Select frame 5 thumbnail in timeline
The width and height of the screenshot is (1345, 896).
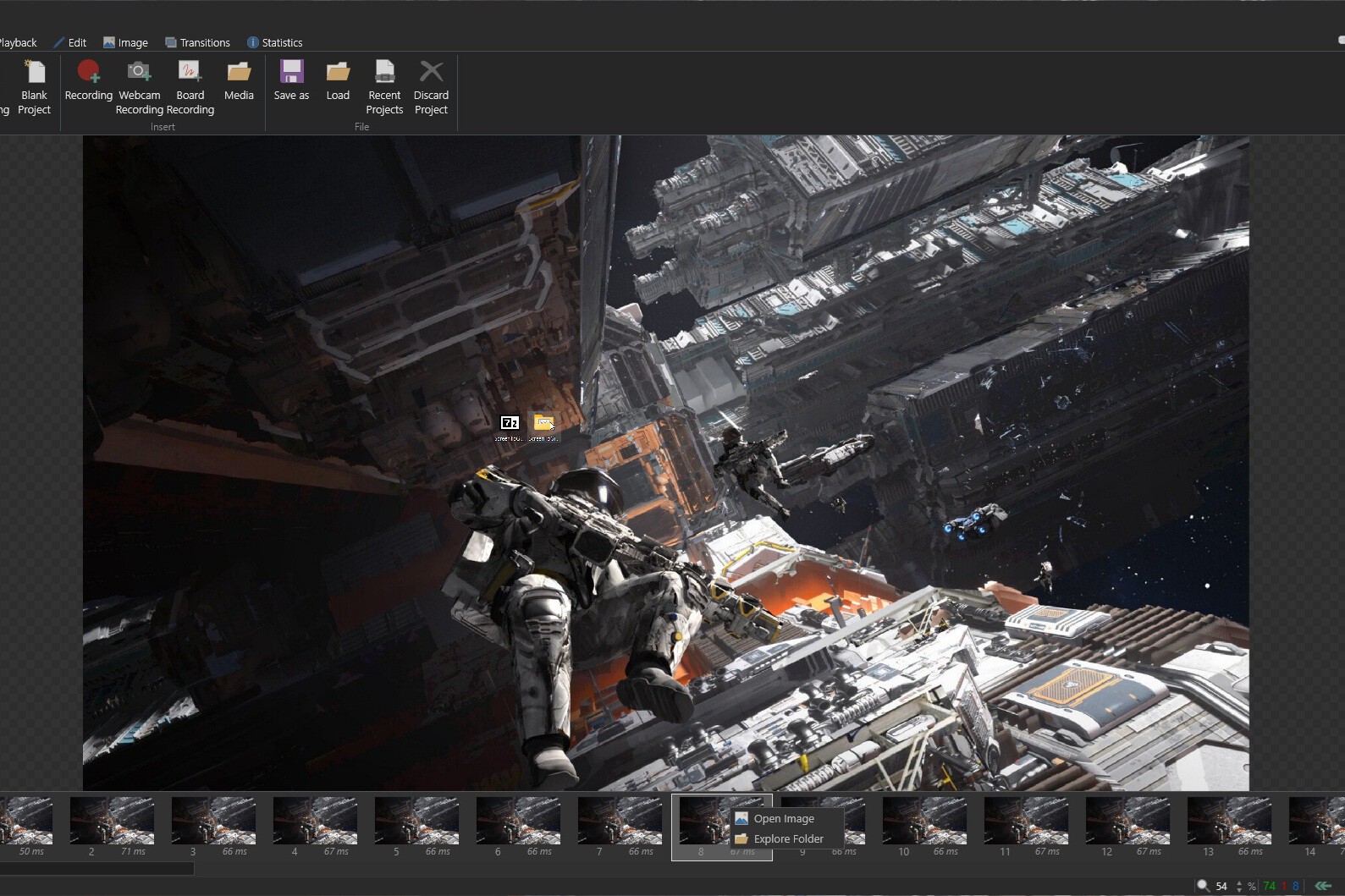click(416, 821)
